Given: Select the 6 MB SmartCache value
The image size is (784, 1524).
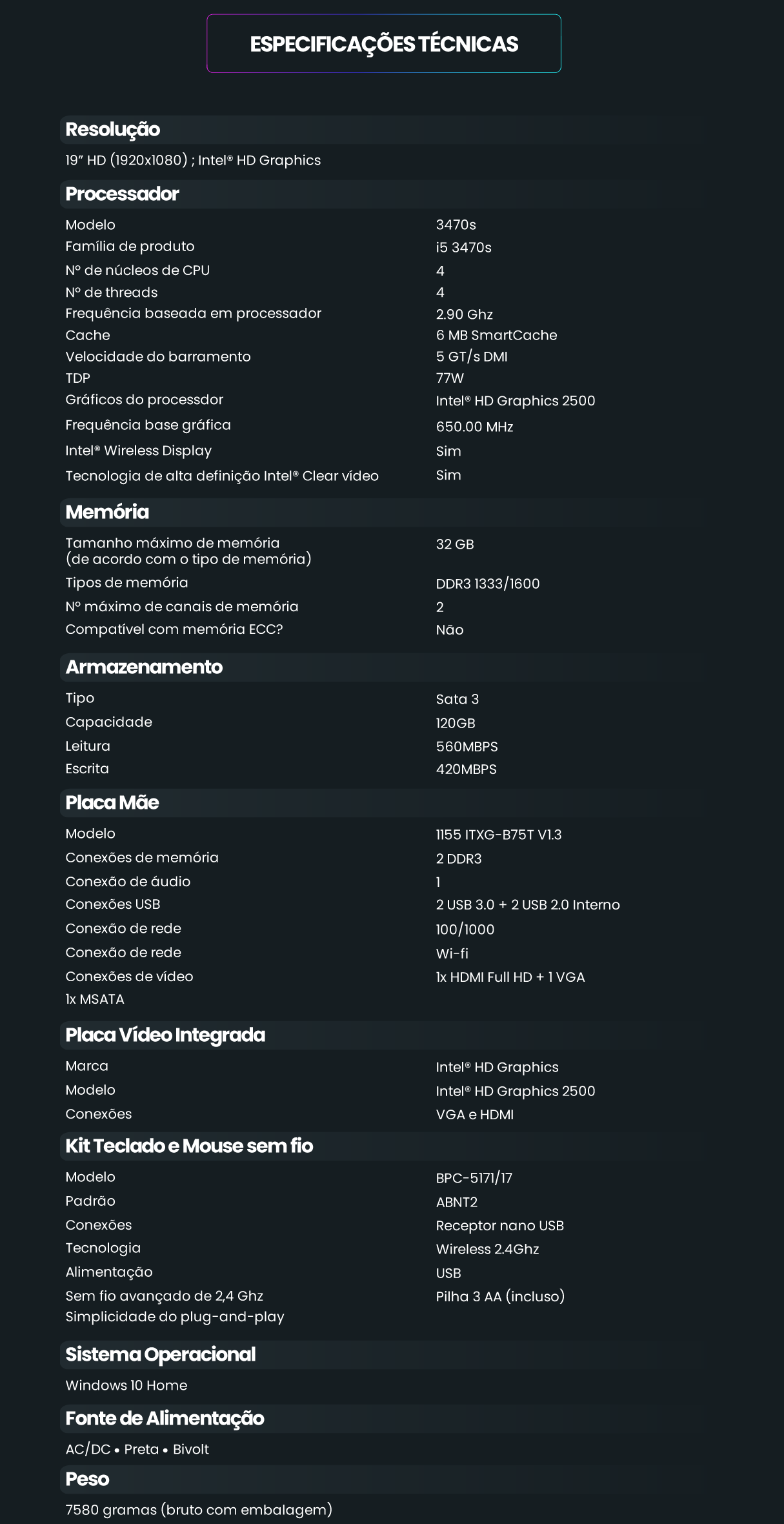Looking at the screenshot, I should coord(496,336).
